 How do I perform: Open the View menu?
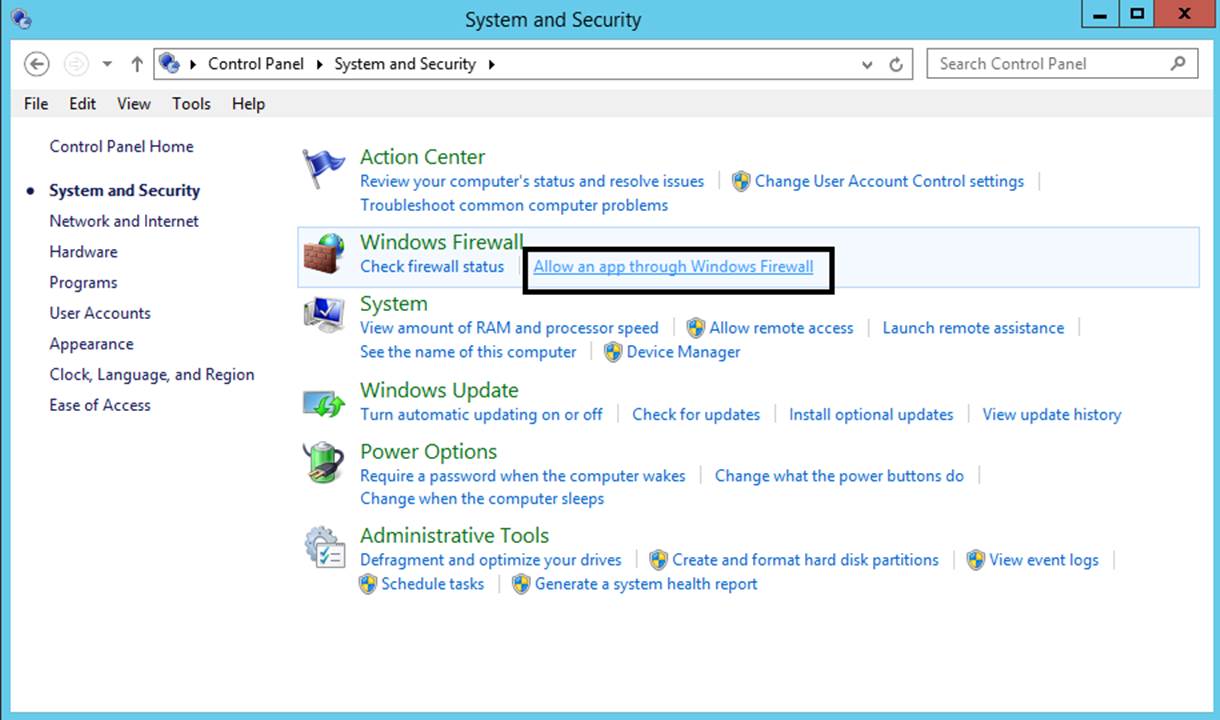[134, 104]
